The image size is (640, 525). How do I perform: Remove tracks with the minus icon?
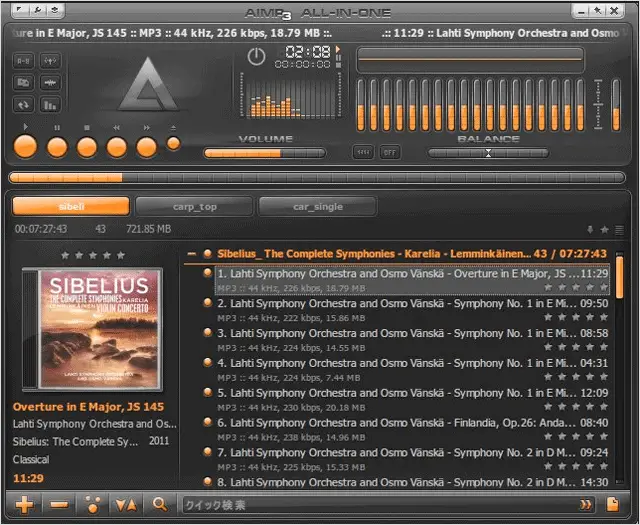[x=59, y=505]
